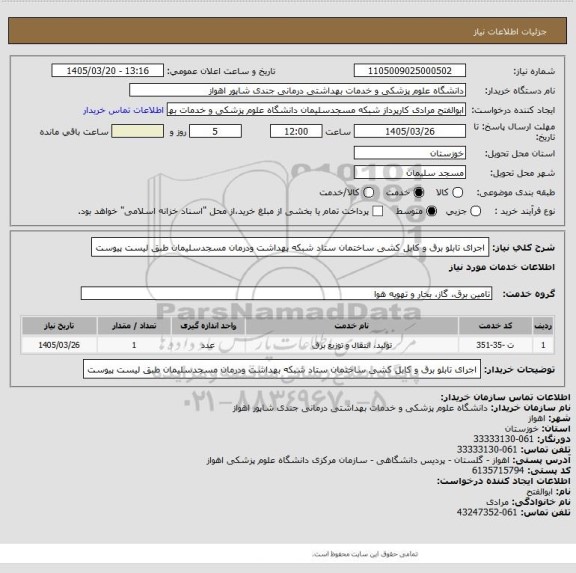
Task: Click the postal code 6135715794
Action: click(x=498, y=470)
